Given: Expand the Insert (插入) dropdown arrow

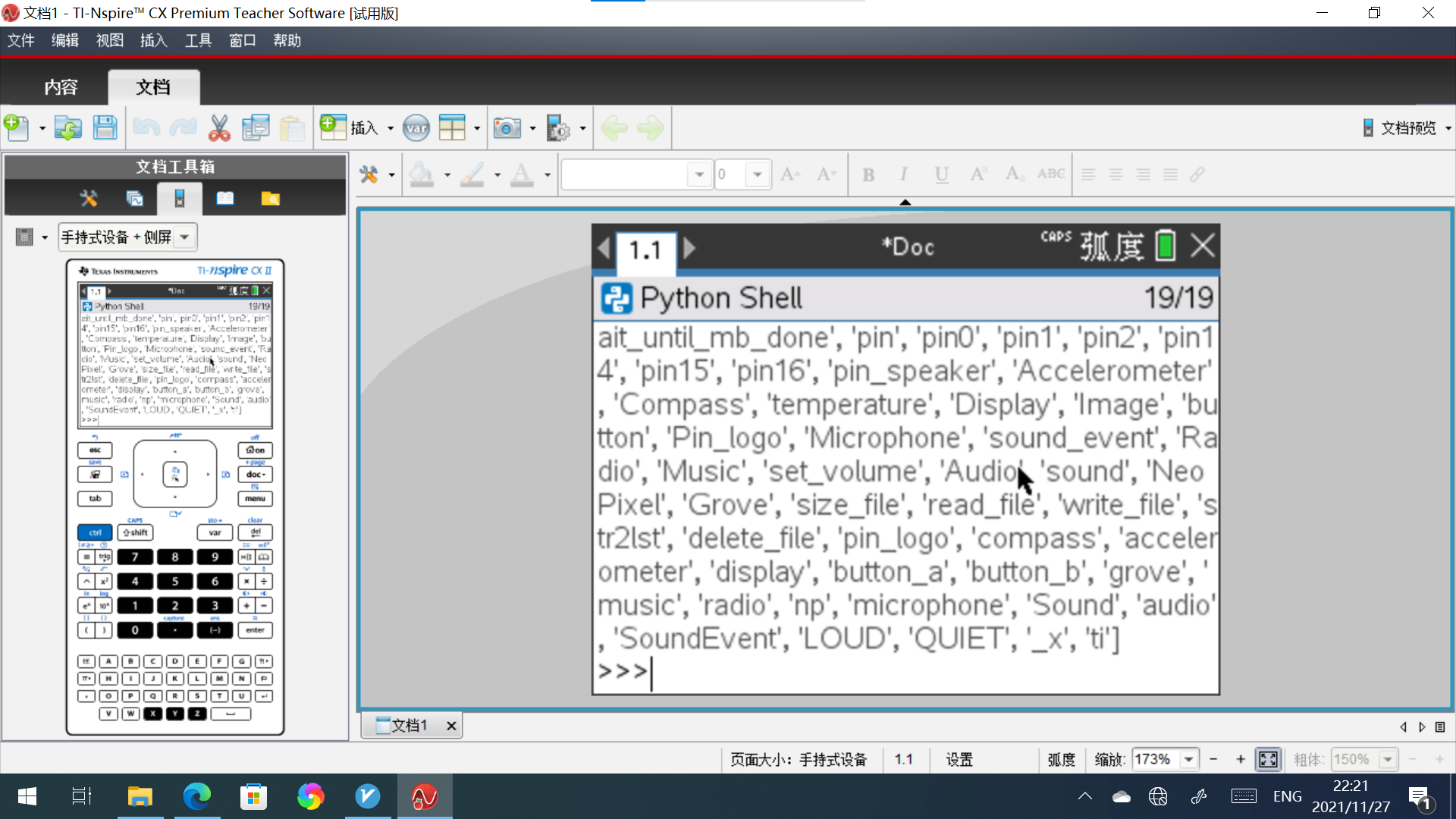Looking at the screenshot, I should pos(391,128).
